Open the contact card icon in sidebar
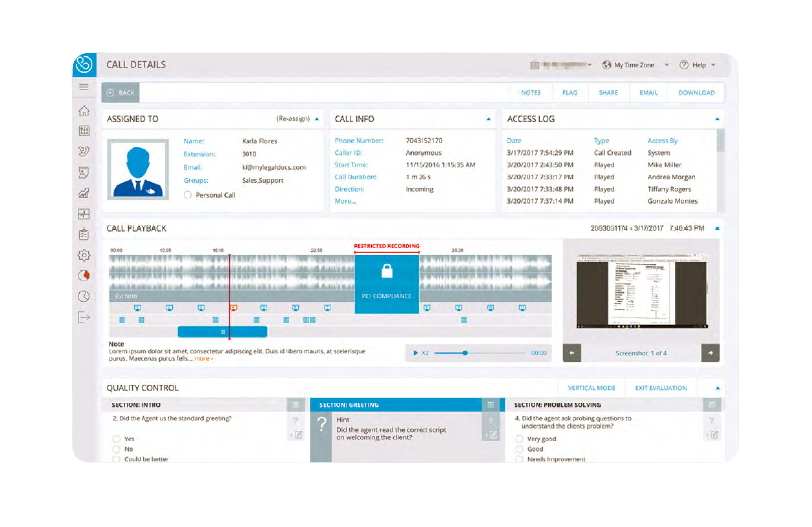Image resolution: width=812 pixels, height=527 pixels. pos(84,172)
